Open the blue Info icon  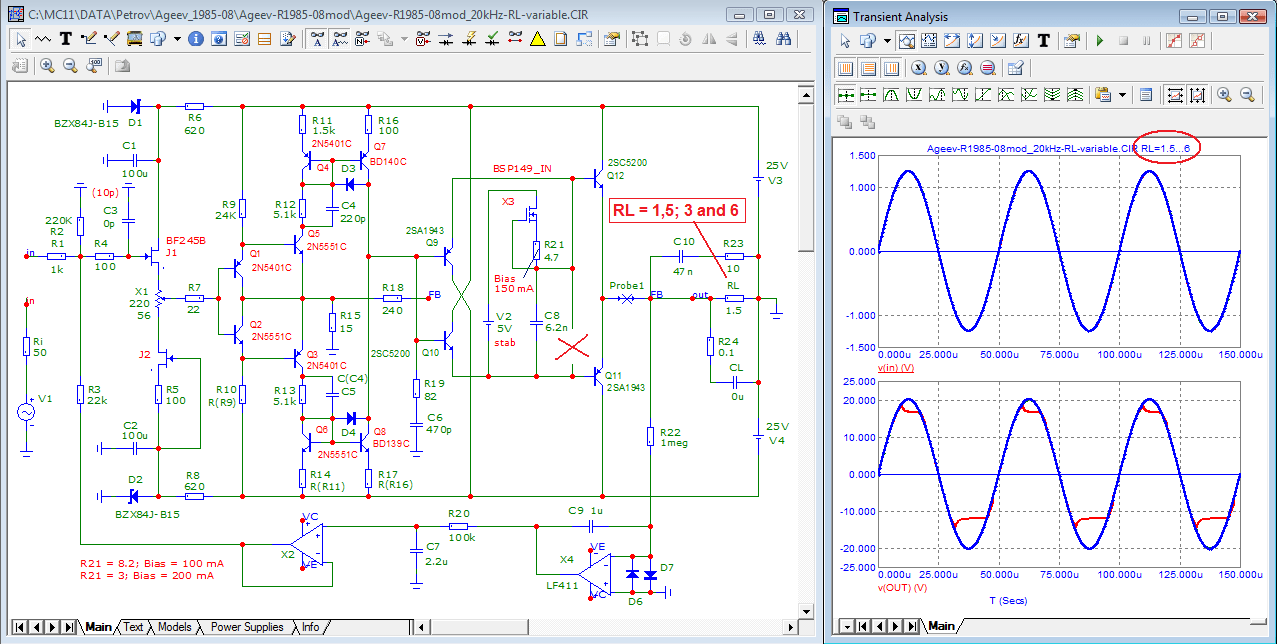tap(195, 39)
